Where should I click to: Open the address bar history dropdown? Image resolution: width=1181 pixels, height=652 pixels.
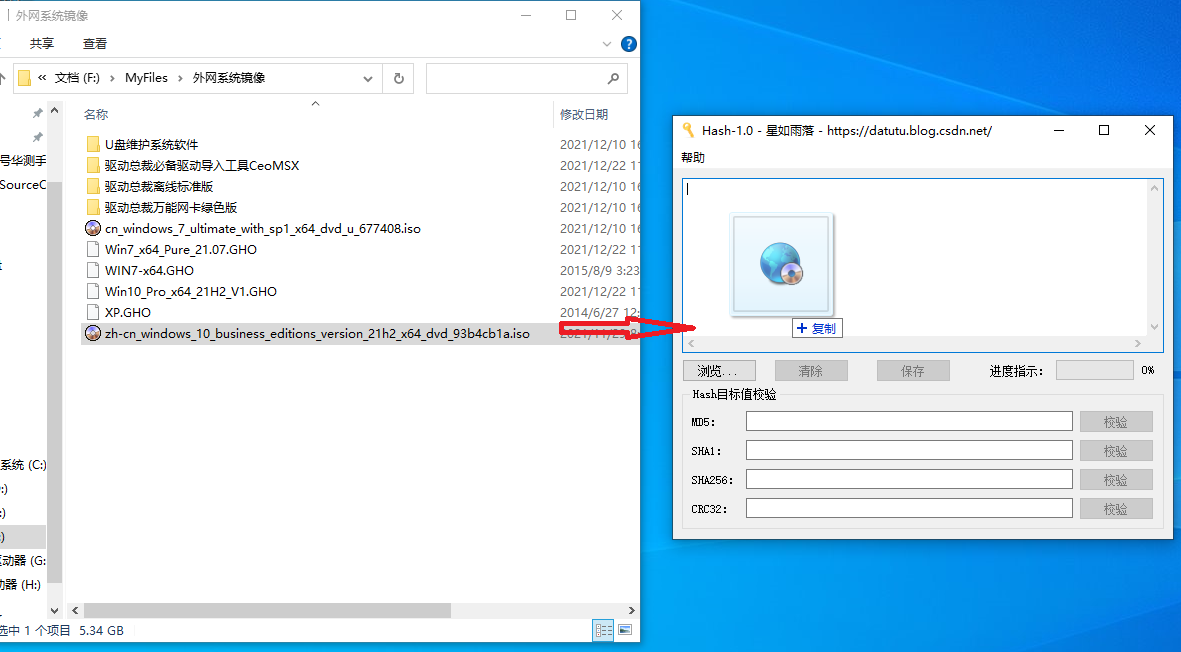(368, 78)
